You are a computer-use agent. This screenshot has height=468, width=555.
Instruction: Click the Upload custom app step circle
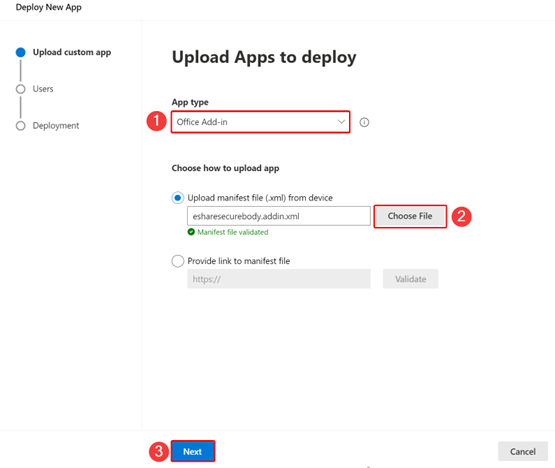point(21,52)
